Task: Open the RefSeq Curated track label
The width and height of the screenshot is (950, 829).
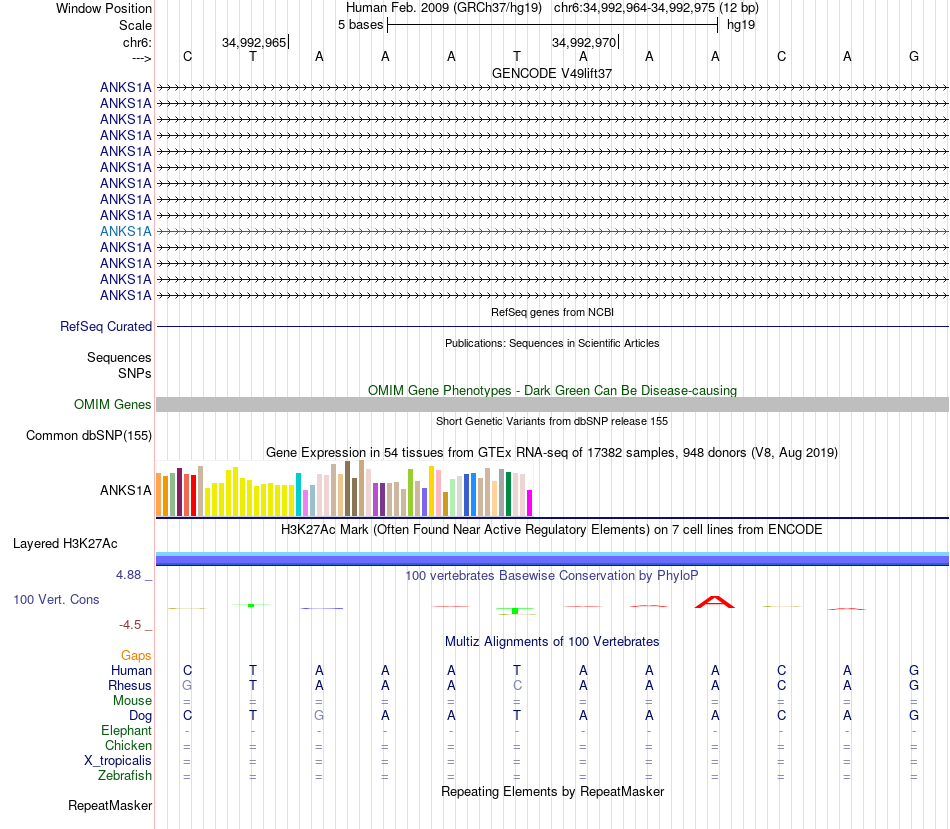Action: pos(106,327)
